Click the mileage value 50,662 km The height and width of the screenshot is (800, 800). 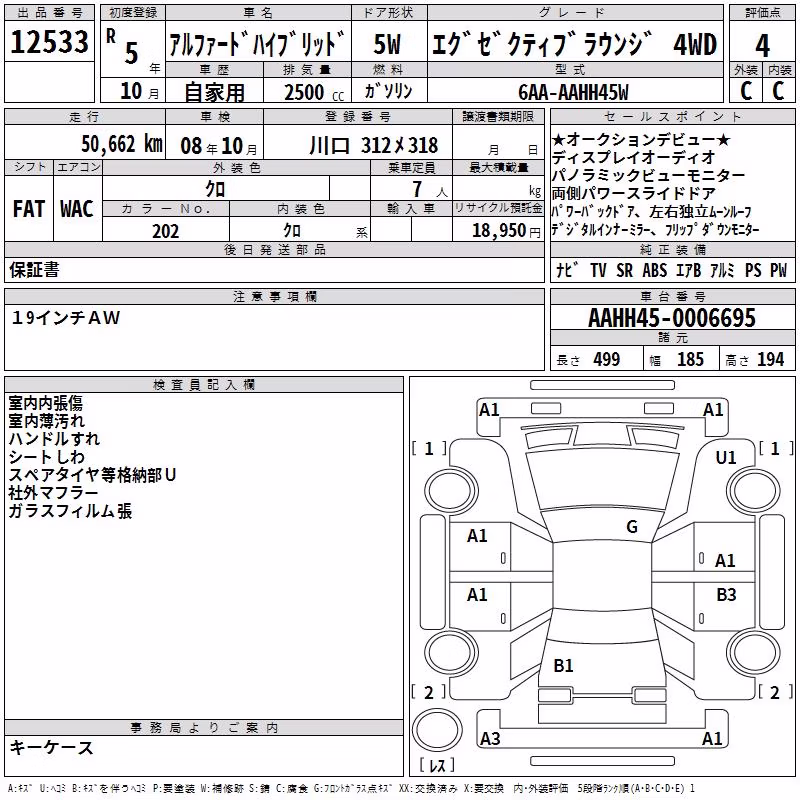(x=122, y=144)
